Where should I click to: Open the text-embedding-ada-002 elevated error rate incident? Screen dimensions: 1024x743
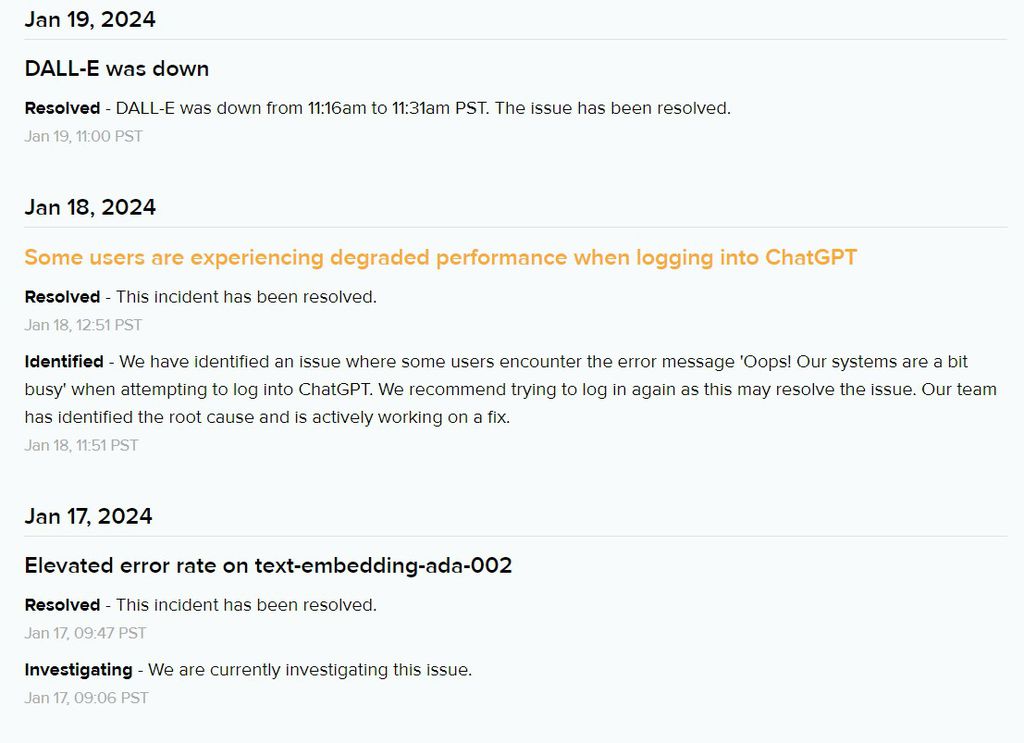(268, 566)
